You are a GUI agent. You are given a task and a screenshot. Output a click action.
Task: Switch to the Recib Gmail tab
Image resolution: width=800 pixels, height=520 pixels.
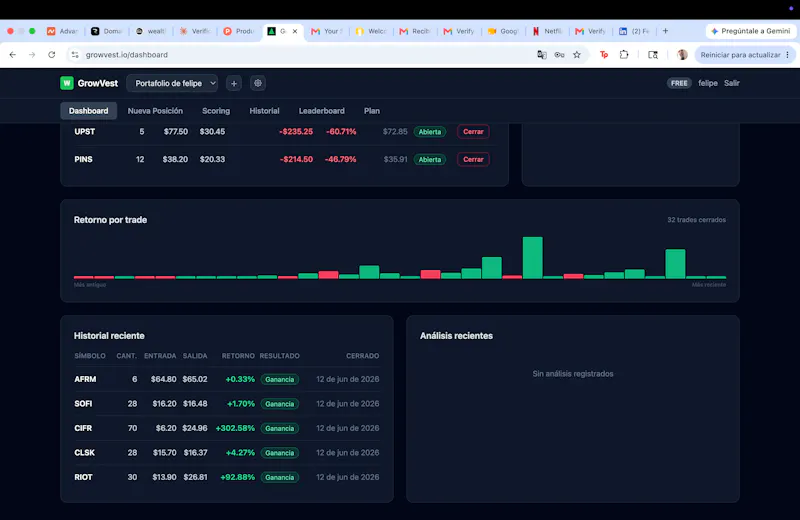415,31
